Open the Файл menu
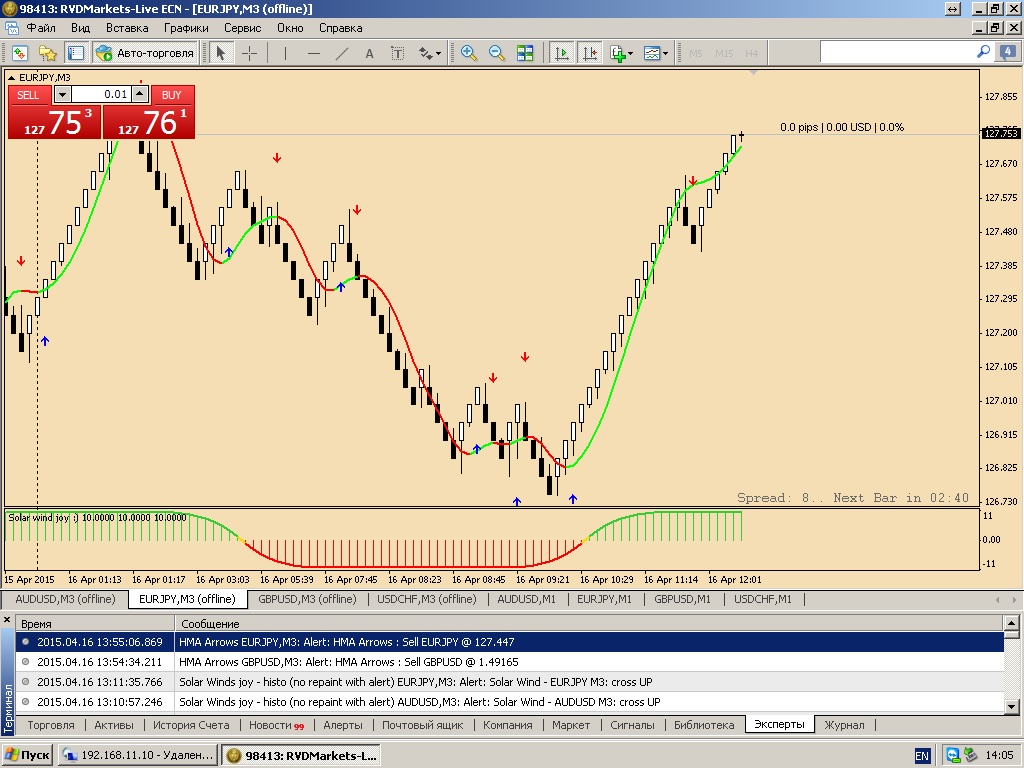This screenshot has height=768, width=1024. (x=40, y=28)
